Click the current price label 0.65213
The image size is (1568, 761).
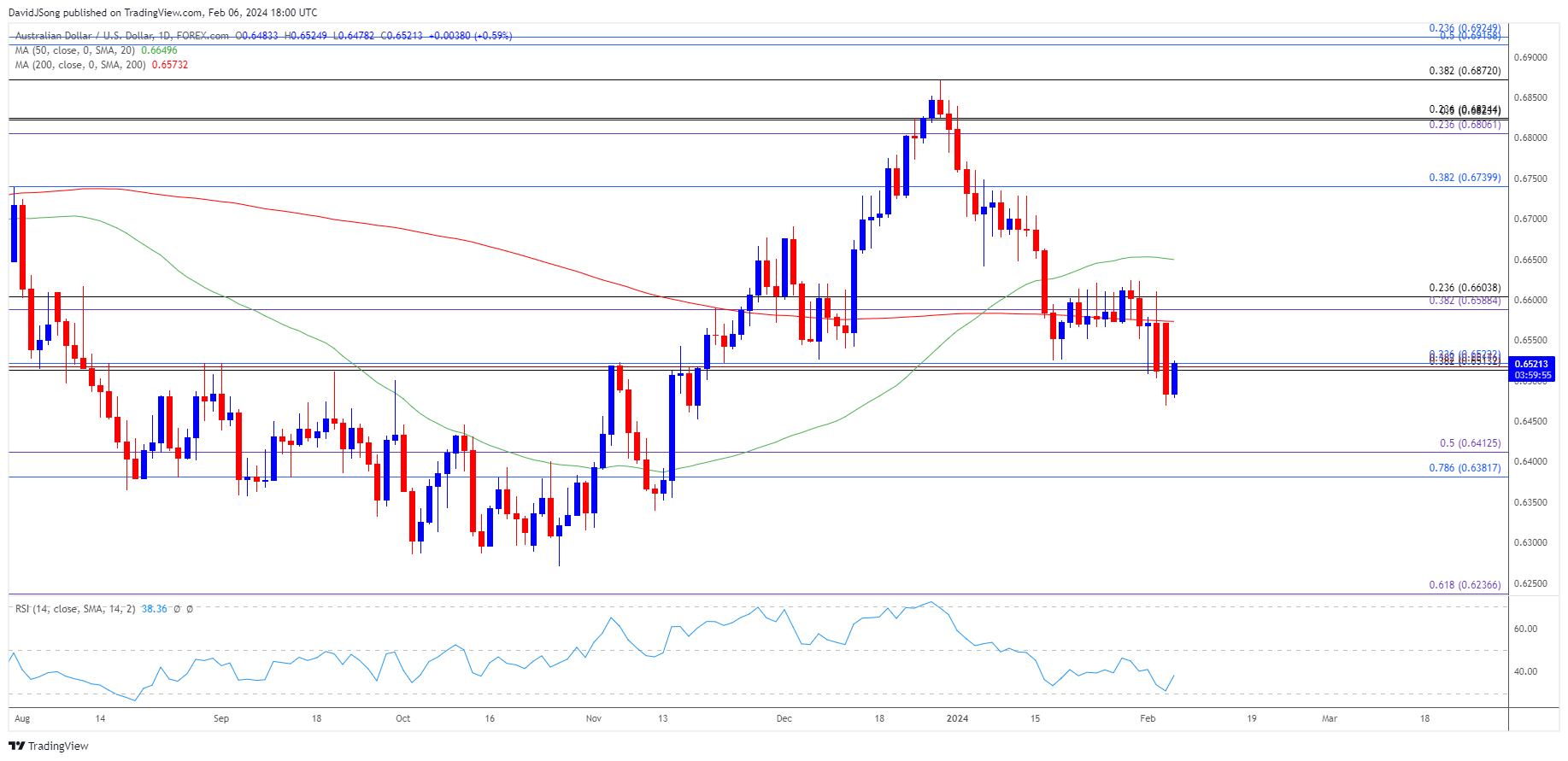coord(1531,365)
